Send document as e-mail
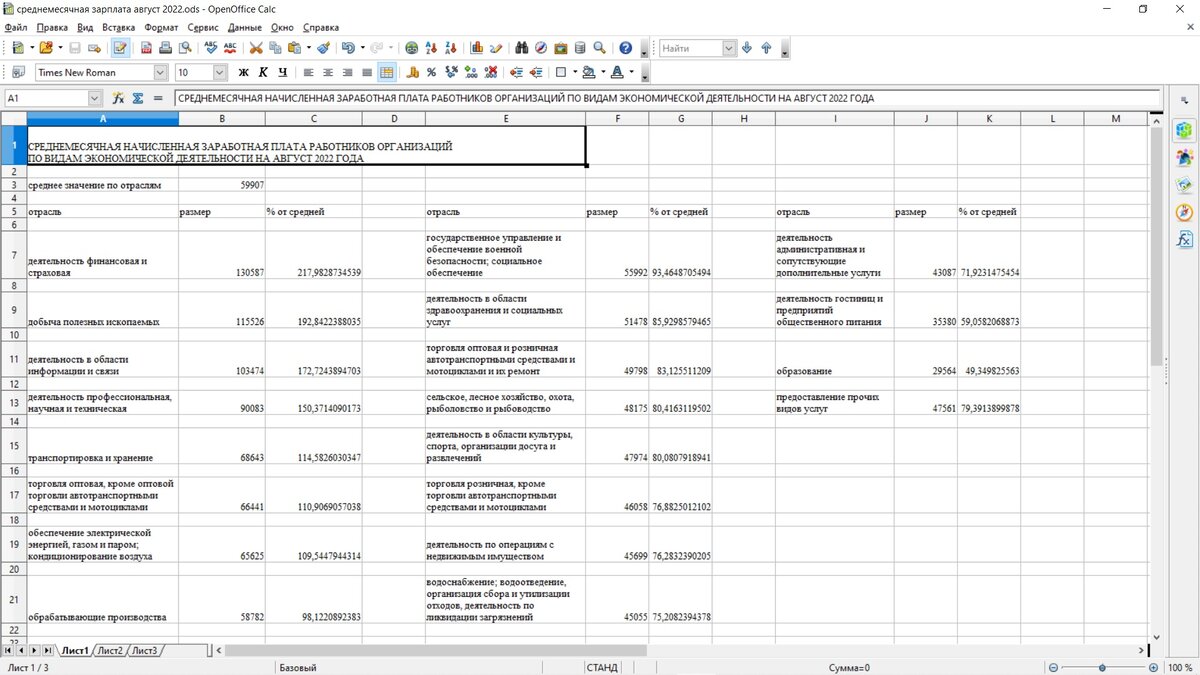The width and height of the screenshot is (1200, 675). point(94,48)
